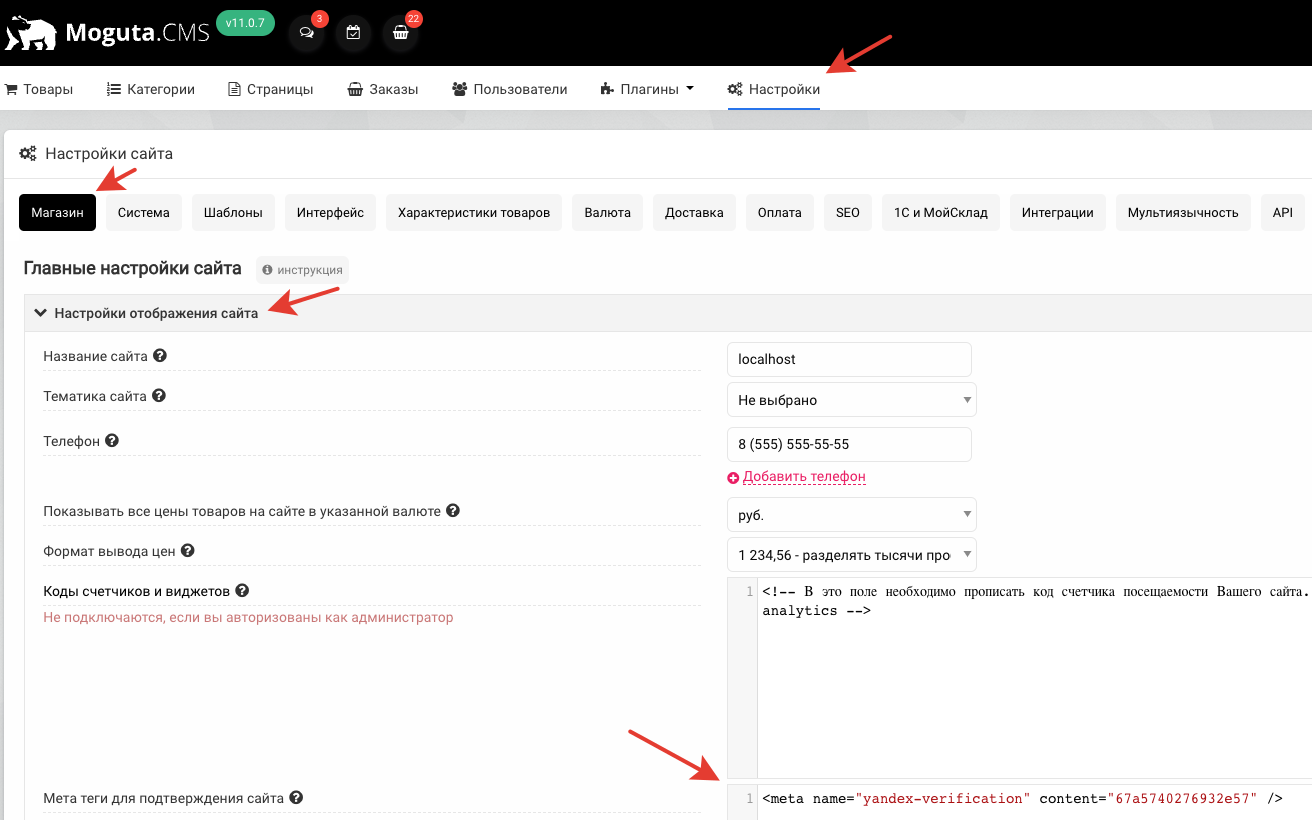Click help icon next to Мета теги для подтверждения
The height and width of the screenshot is (820, 1312).
(296, 798)
